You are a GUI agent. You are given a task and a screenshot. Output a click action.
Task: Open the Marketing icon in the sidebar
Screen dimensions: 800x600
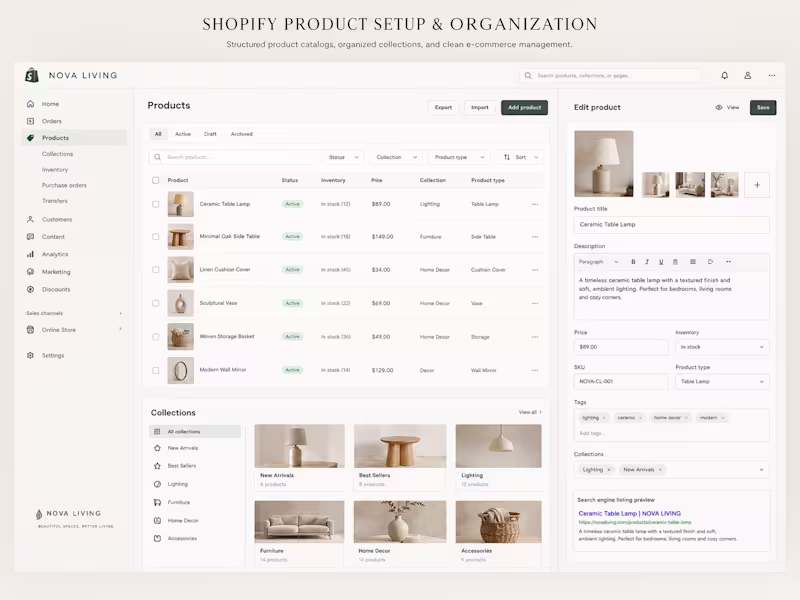31,272
